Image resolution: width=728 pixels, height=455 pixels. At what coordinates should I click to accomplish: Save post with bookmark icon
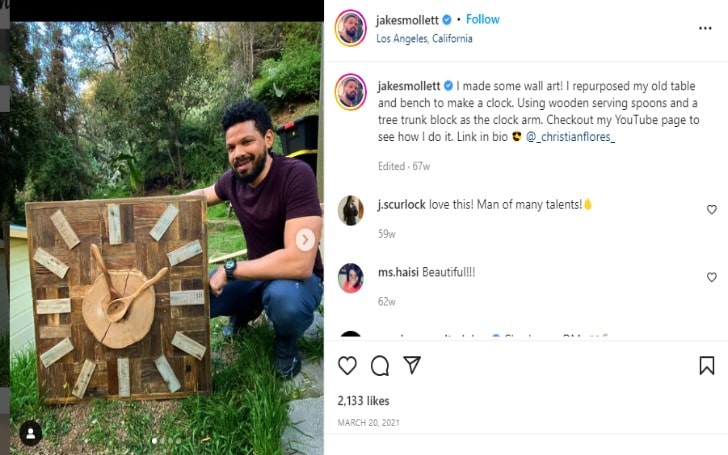[x=706, y=366]
